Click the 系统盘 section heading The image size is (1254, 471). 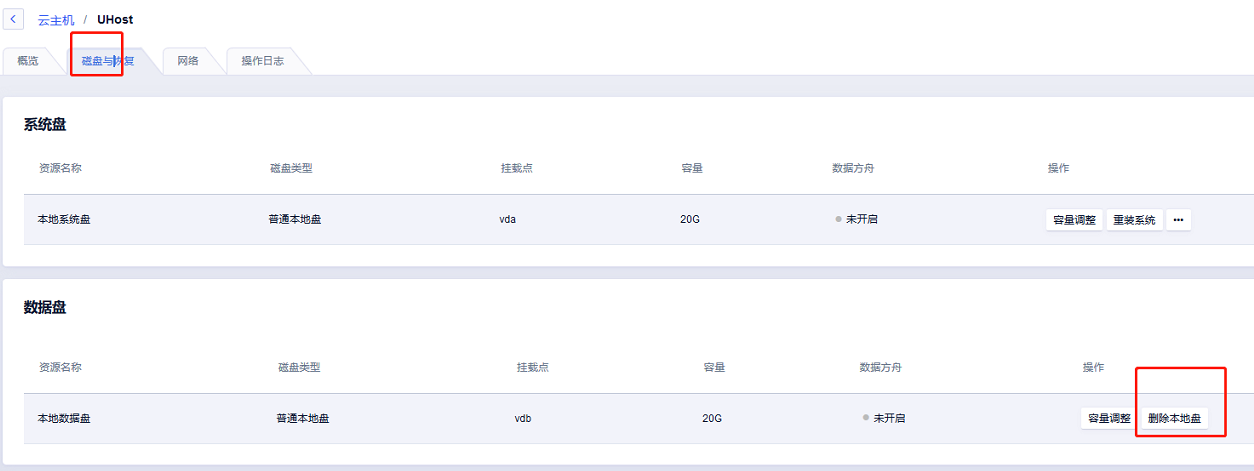(x=45, y=125)
